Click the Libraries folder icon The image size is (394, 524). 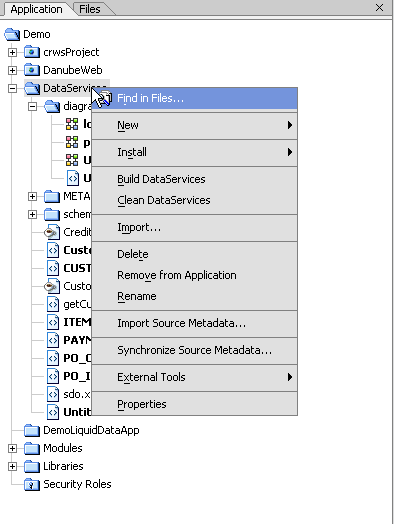pos(32,467)
